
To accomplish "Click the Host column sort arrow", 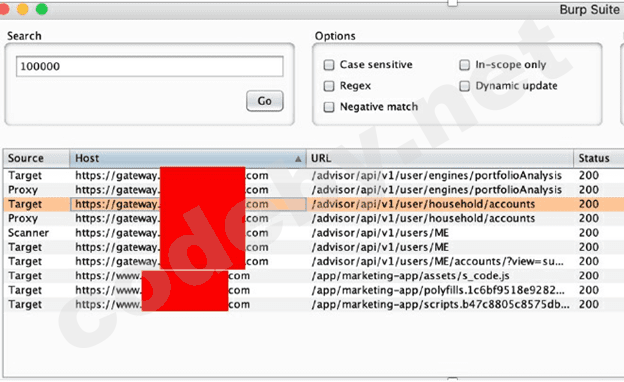I will point(298,159).
